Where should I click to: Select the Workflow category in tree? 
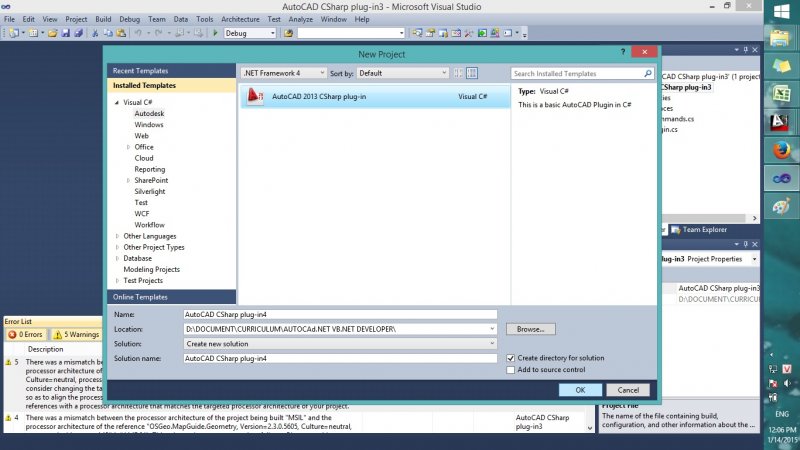tap(149, 225)
